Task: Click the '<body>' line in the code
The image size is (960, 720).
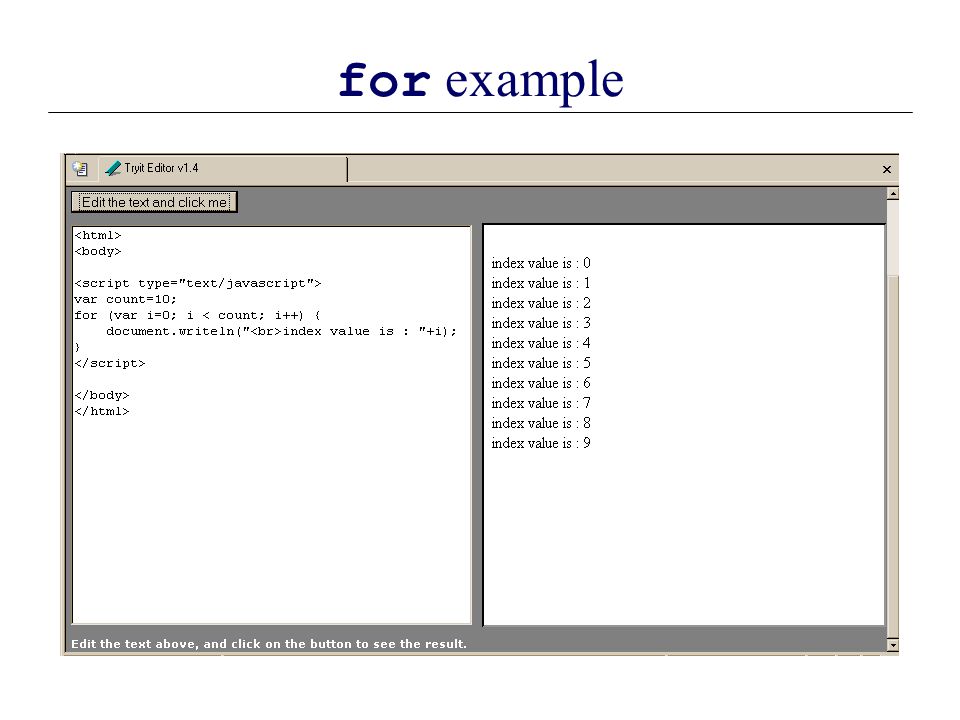Action: (x=98, y=251)
